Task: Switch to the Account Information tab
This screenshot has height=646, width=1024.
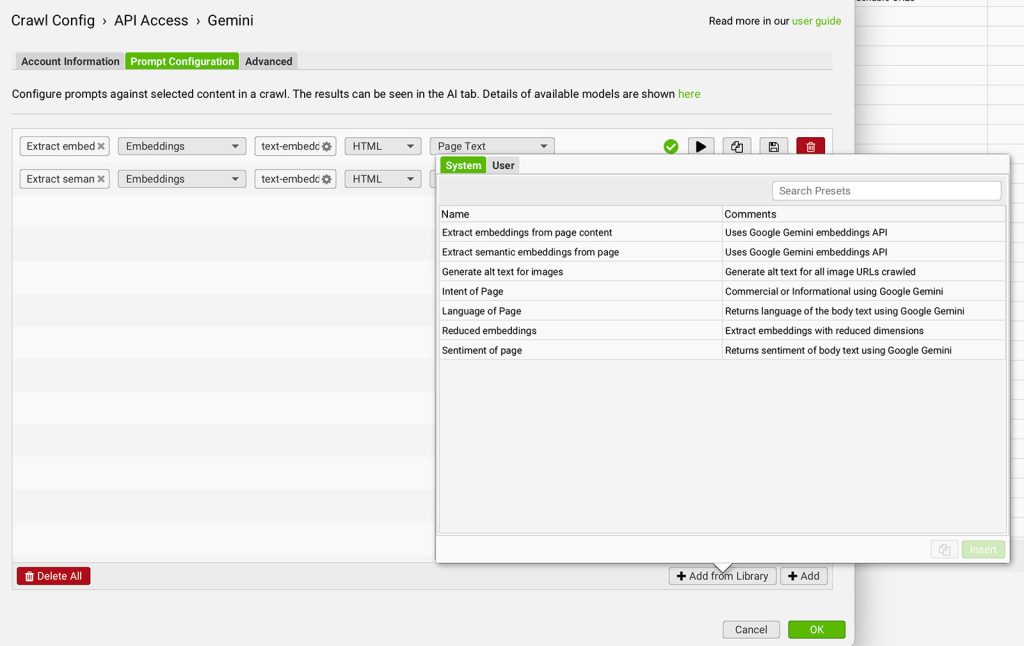Action: pos(70,61)
